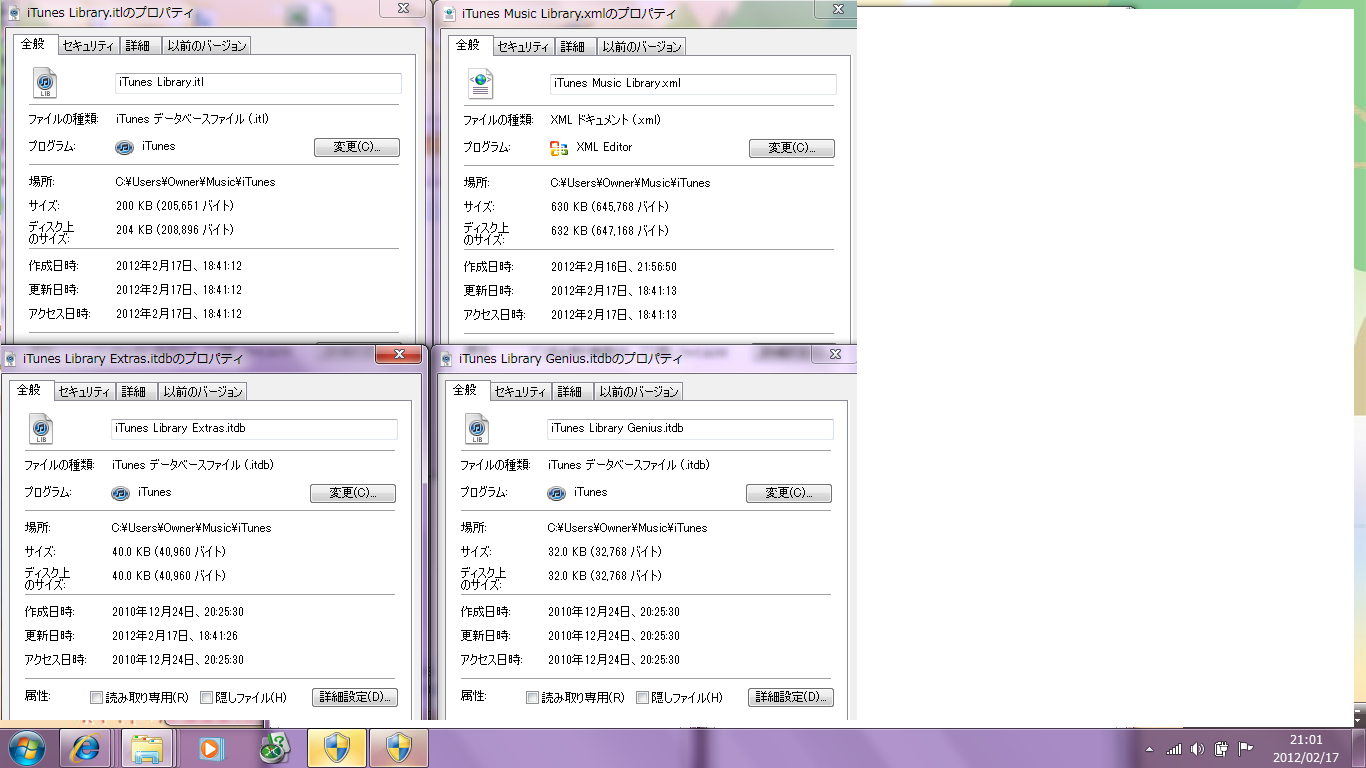Click the green X icon with question mark on taskbar
Screen dimensions: 1366x768
[274, 747]
